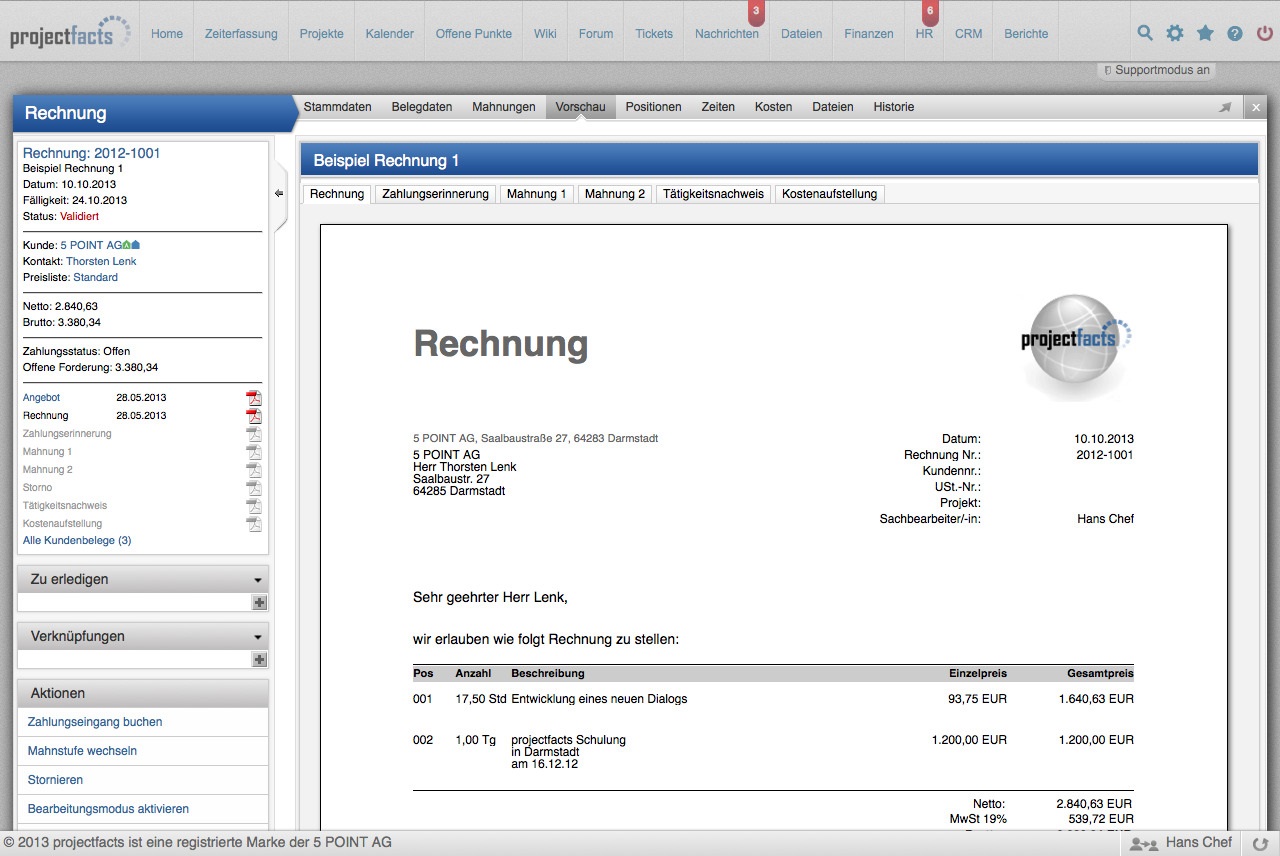
Task: Switch to the Stammdaten tab
Action: [x=338, y=107]
